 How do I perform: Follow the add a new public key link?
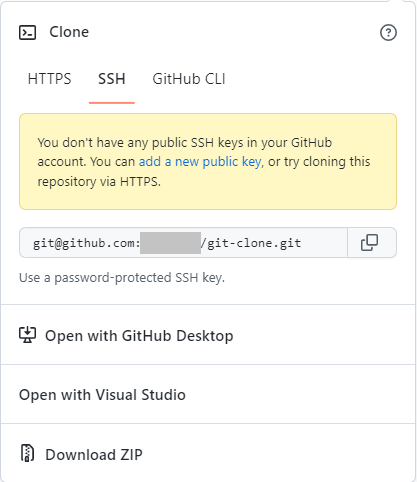click(x=200, y=162)
